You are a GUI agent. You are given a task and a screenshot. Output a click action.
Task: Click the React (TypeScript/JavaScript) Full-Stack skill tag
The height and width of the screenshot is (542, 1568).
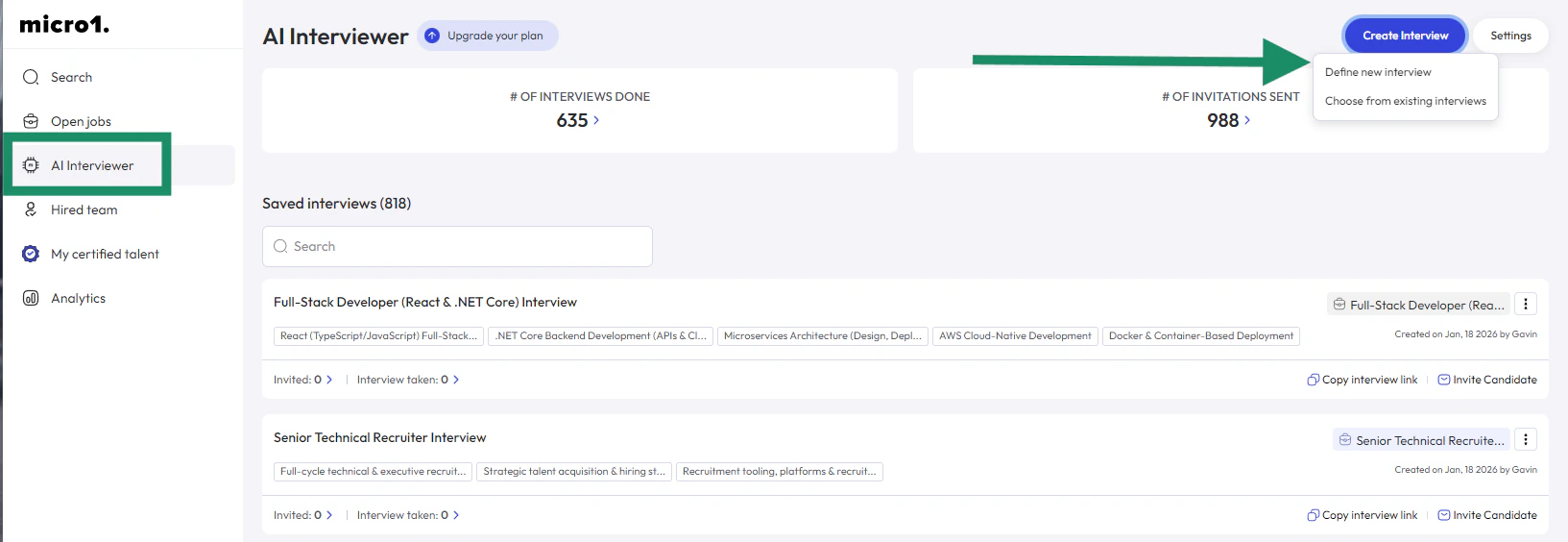[x=378, y=336]
